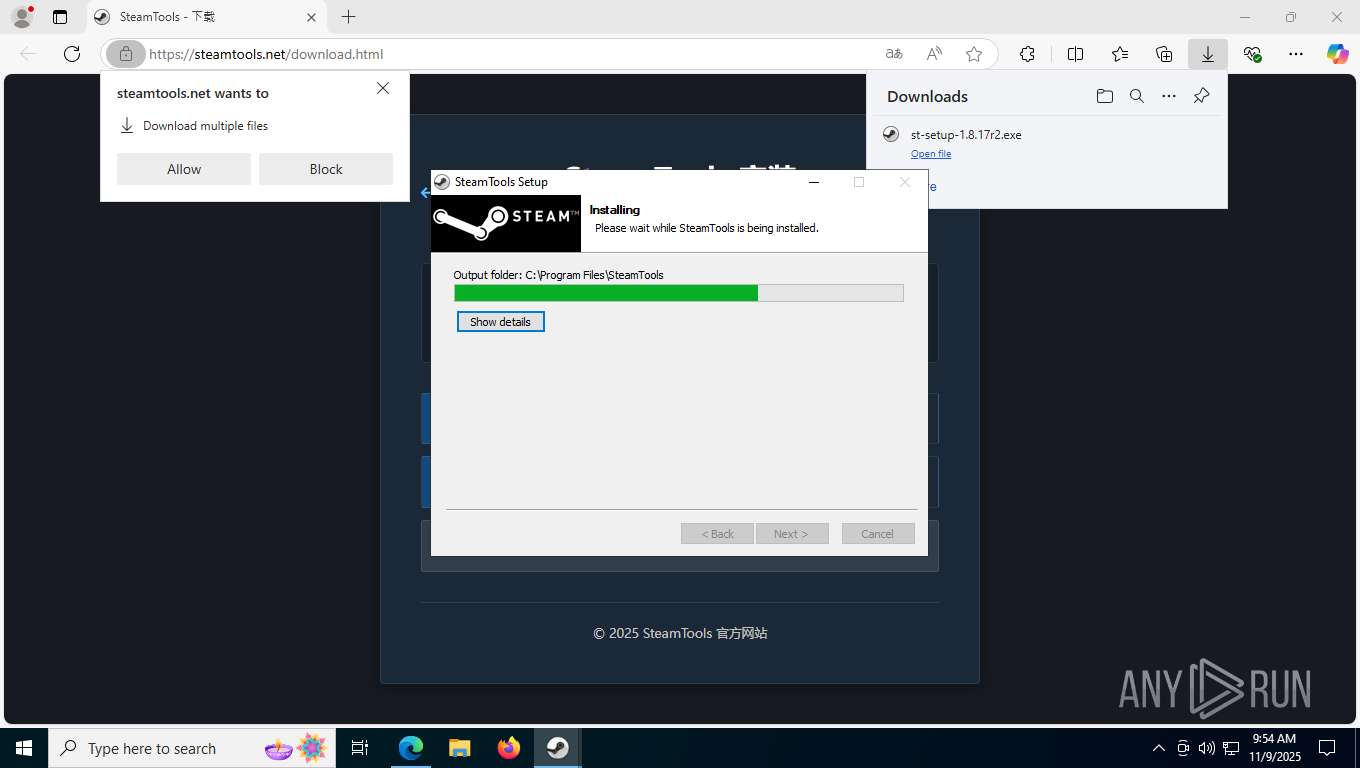The width and height of the screenshot is (1360, 768).
Task: Launch Firefox from taskbar
Action: (509, 748)
